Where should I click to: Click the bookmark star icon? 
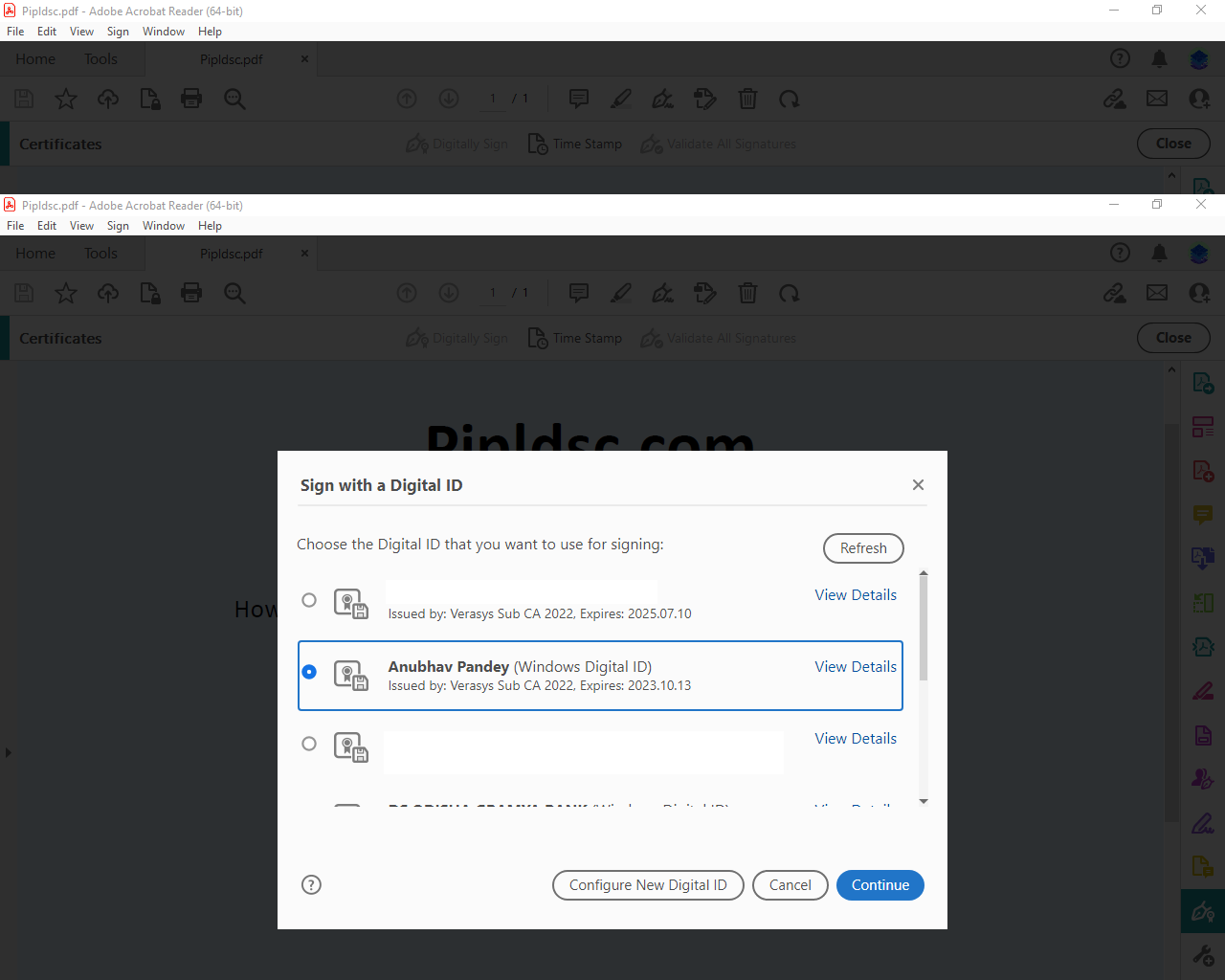[66, 293]
